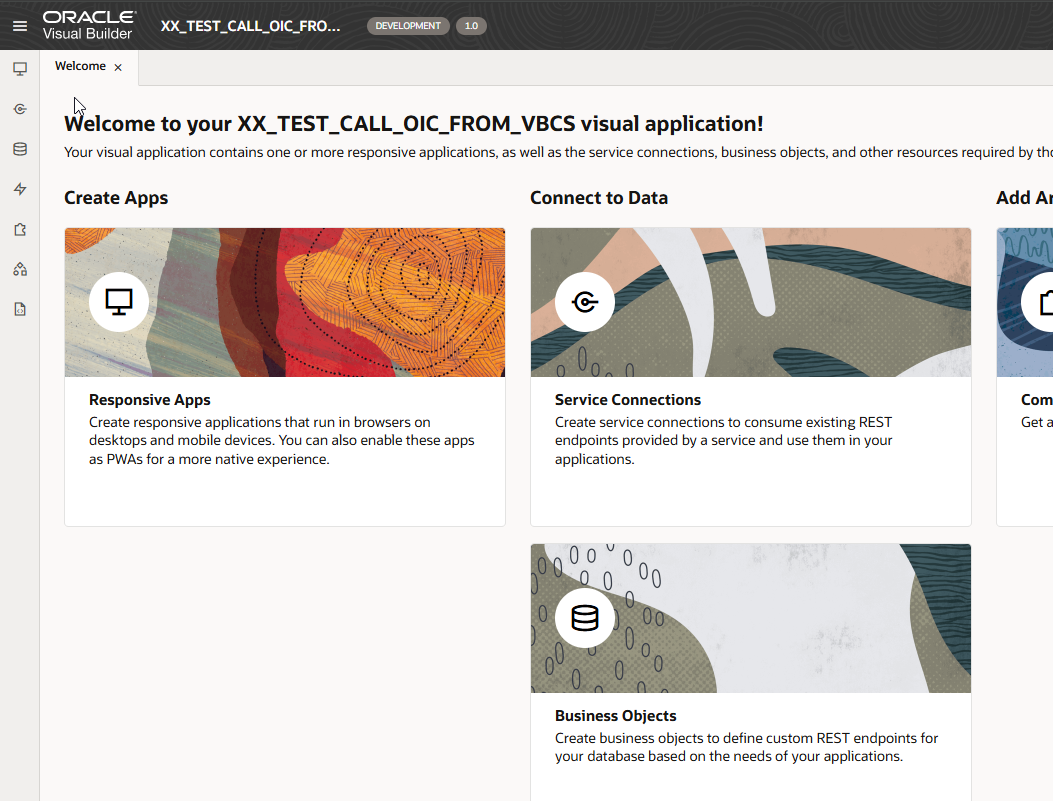Open the hamburger navigation menu

pyautogui.click(x=20, y=25)
